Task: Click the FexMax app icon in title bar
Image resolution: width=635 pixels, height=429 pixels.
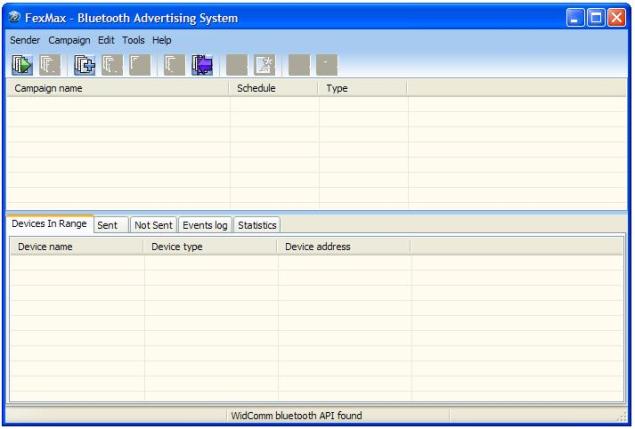Action: coord(15,17)
